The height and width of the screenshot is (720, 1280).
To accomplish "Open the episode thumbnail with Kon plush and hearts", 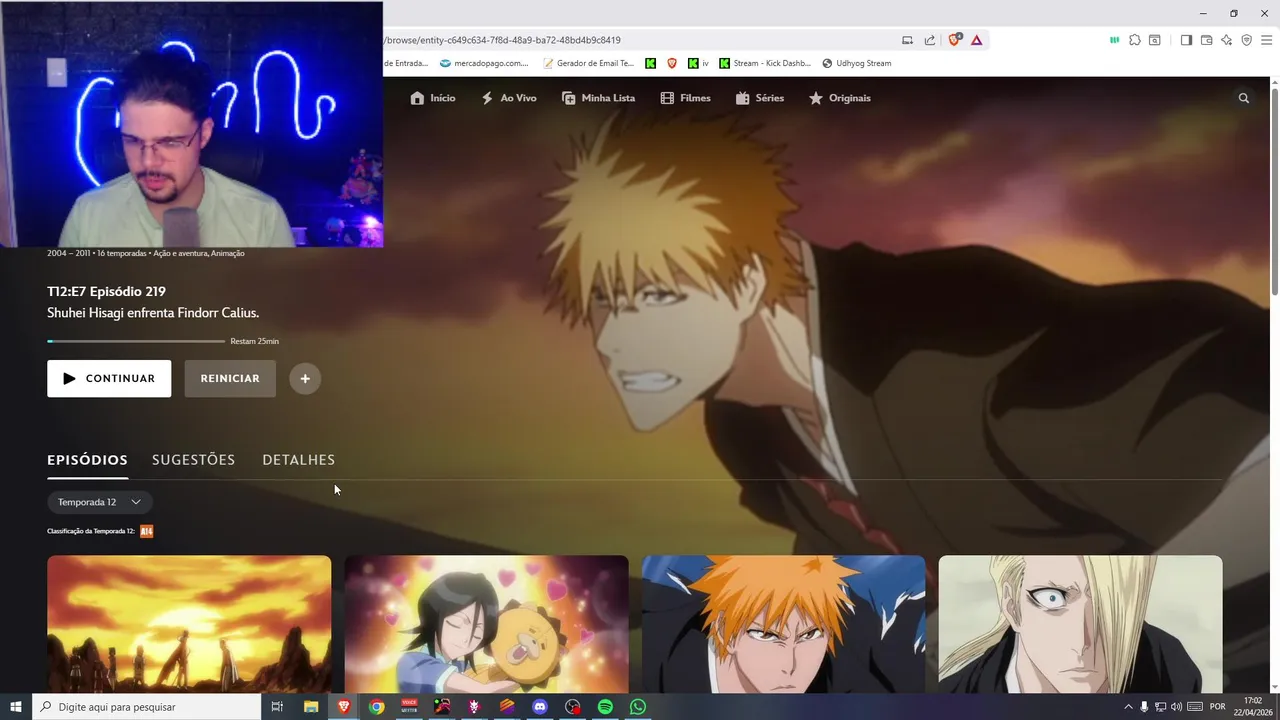I will pyautogui.click(x=486, y=625).
